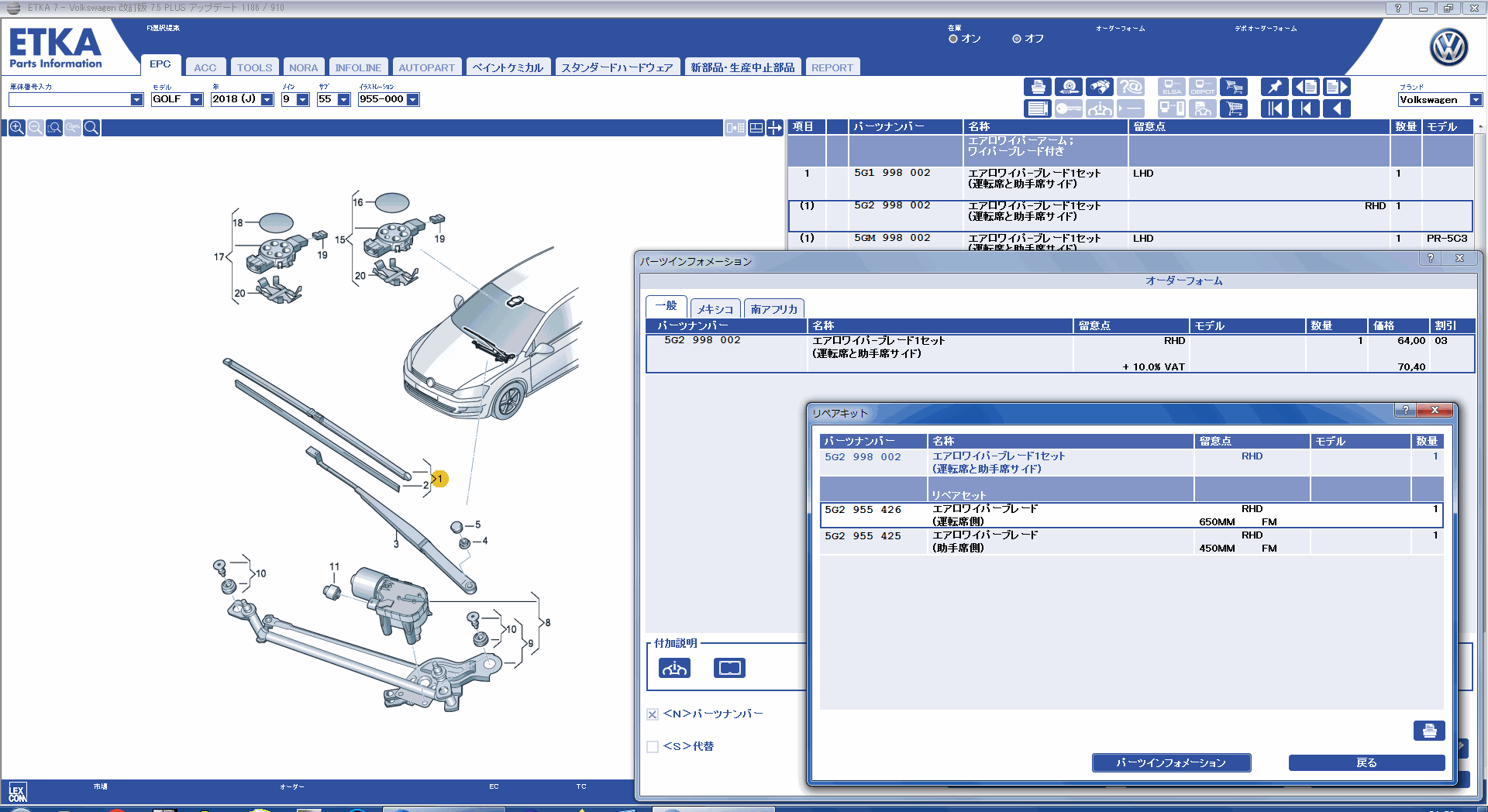Click the chassis number input field
This screenshot has width=1488, height=812.
(x=69, y=99)
